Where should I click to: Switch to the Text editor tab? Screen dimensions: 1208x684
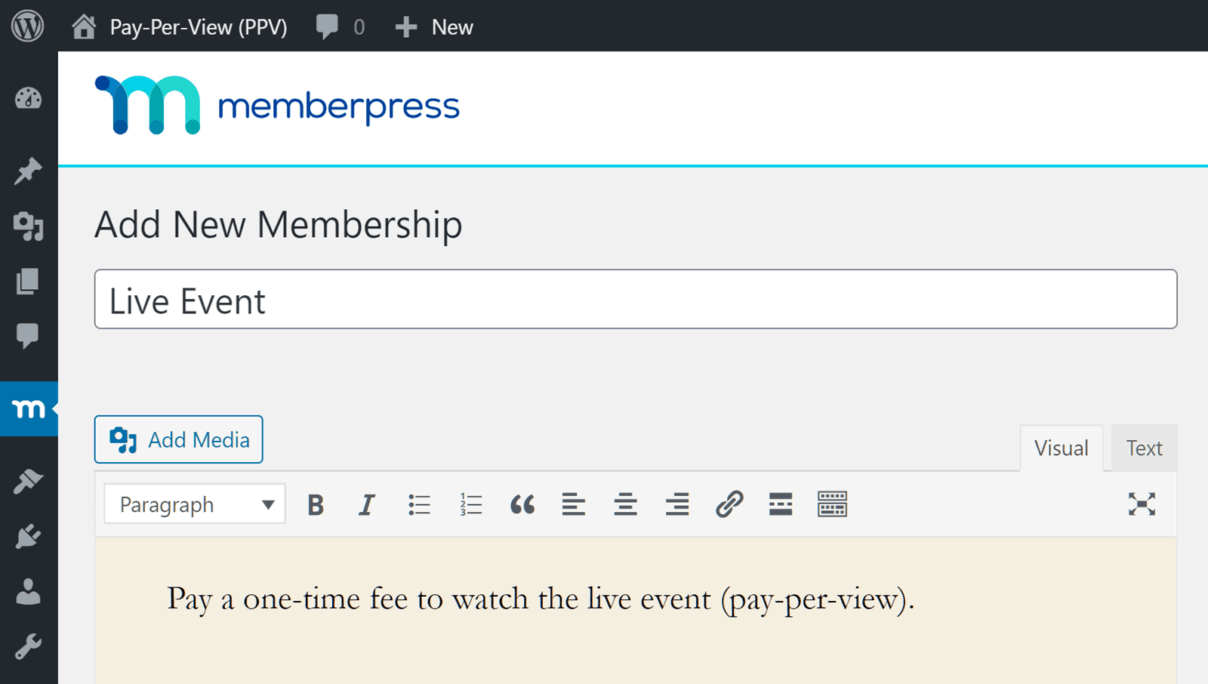tap(1144, 447)
